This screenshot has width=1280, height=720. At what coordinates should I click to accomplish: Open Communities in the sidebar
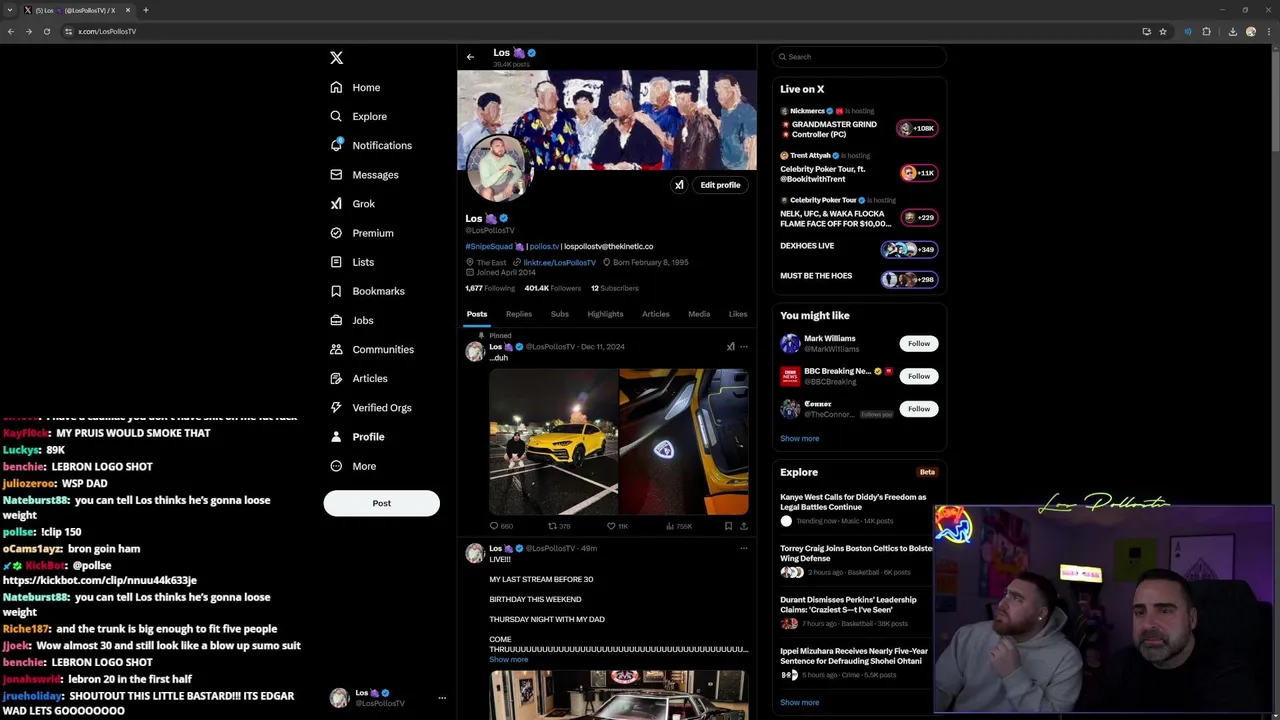(371, 349)
